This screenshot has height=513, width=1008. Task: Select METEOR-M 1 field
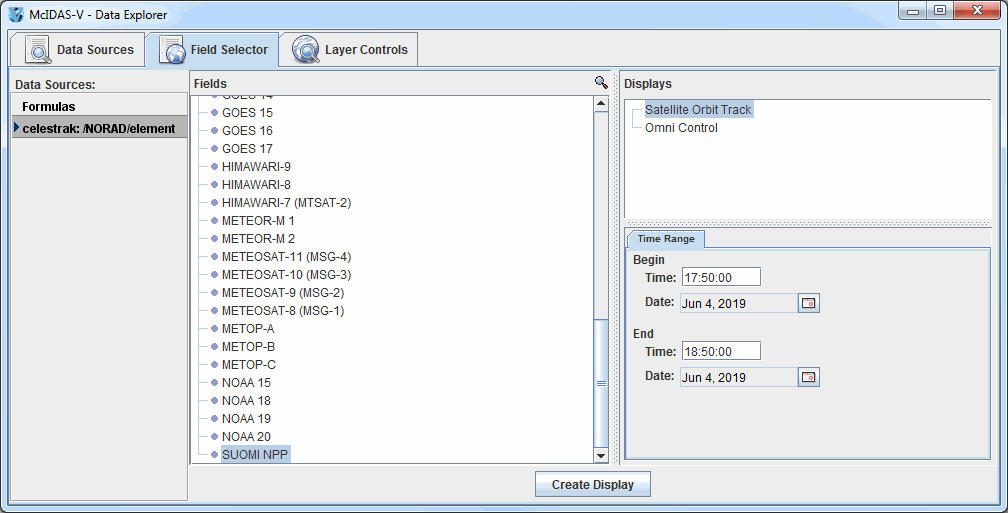click(258, 220)
